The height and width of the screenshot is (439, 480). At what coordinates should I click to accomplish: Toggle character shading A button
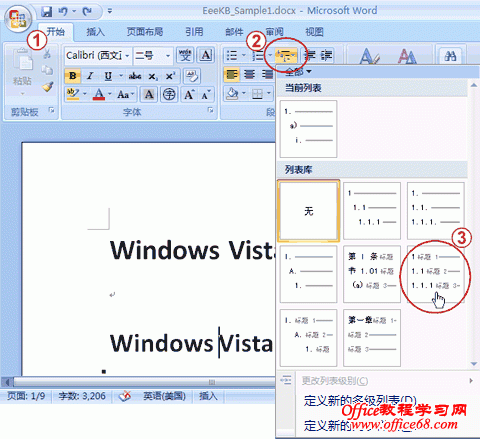[149, 94]
